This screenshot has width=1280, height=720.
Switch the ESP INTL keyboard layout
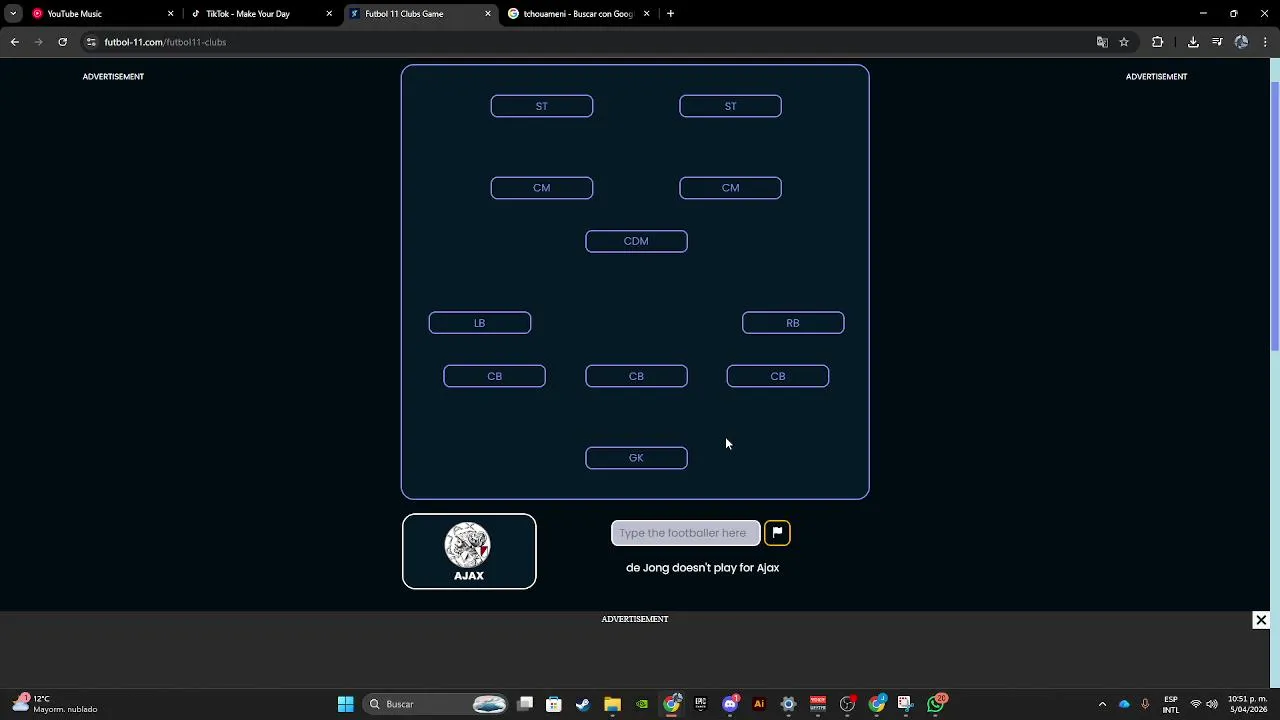click(x=1170, y=704)
